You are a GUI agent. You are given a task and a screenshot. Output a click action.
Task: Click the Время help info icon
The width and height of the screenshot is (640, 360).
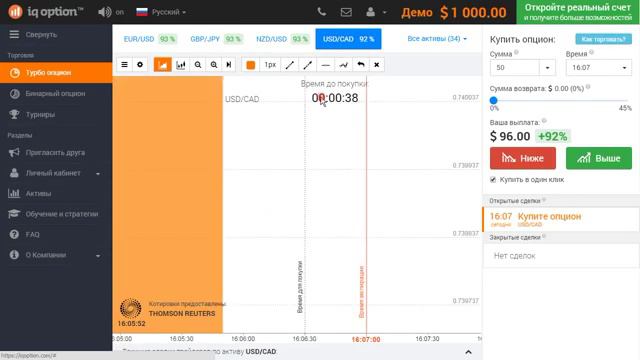point(591,52)
